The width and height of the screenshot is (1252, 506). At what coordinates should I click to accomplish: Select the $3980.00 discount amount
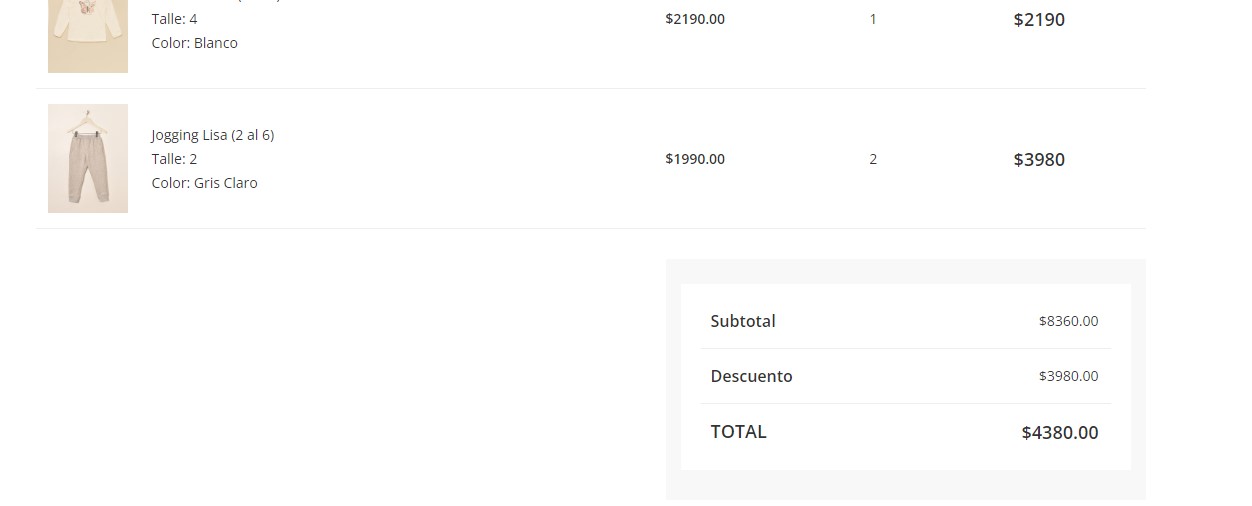pyautogui.click(x=1068, y=376)
